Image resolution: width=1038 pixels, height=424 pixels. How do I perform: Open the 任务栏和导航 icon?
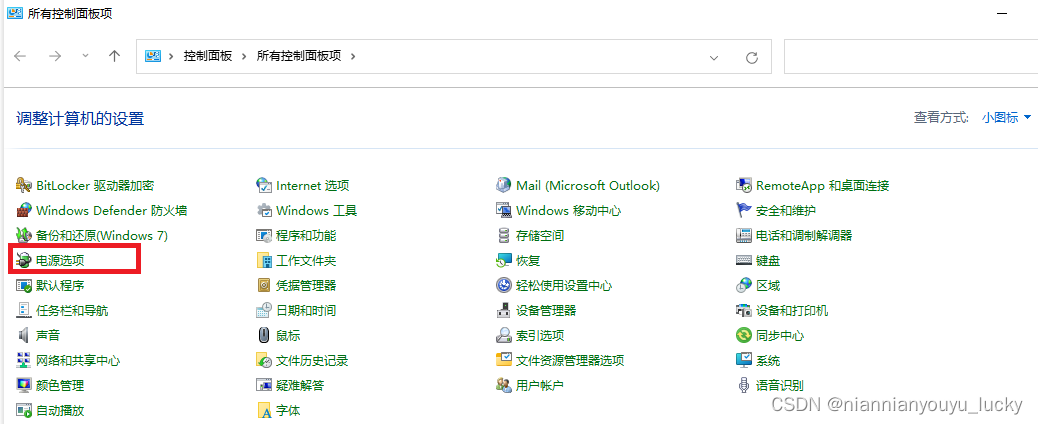[x=24, y=310]
